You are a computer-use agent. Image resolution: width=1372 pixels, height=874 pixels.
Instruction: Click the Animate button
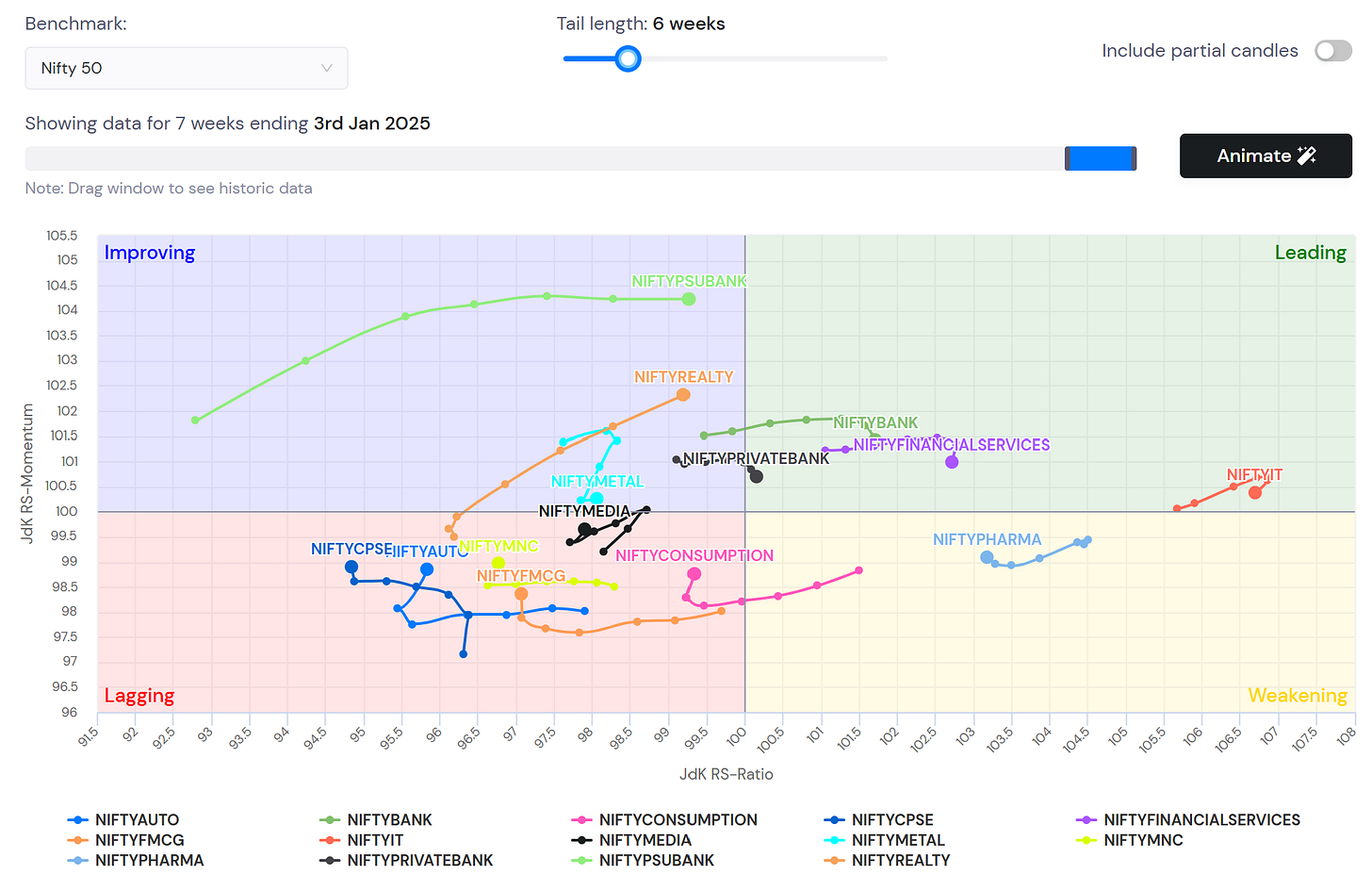tap(1266, 156)
